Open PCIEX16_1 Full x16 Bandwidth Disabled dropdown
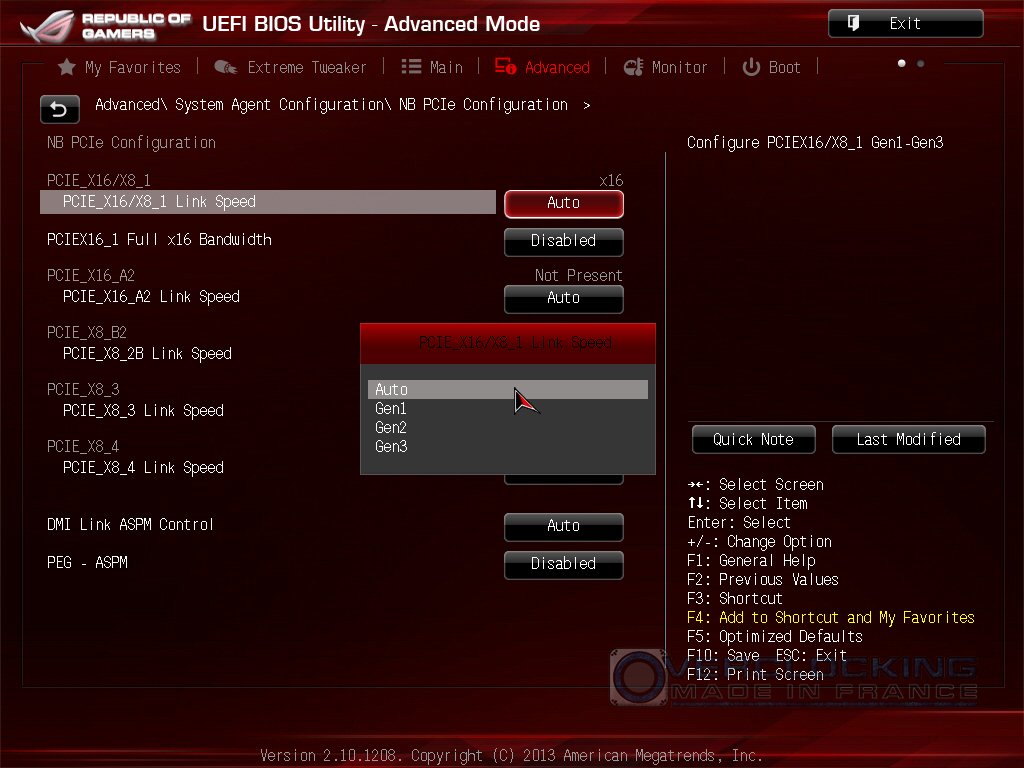1024x768 pixels. click(x=564, y=242)
